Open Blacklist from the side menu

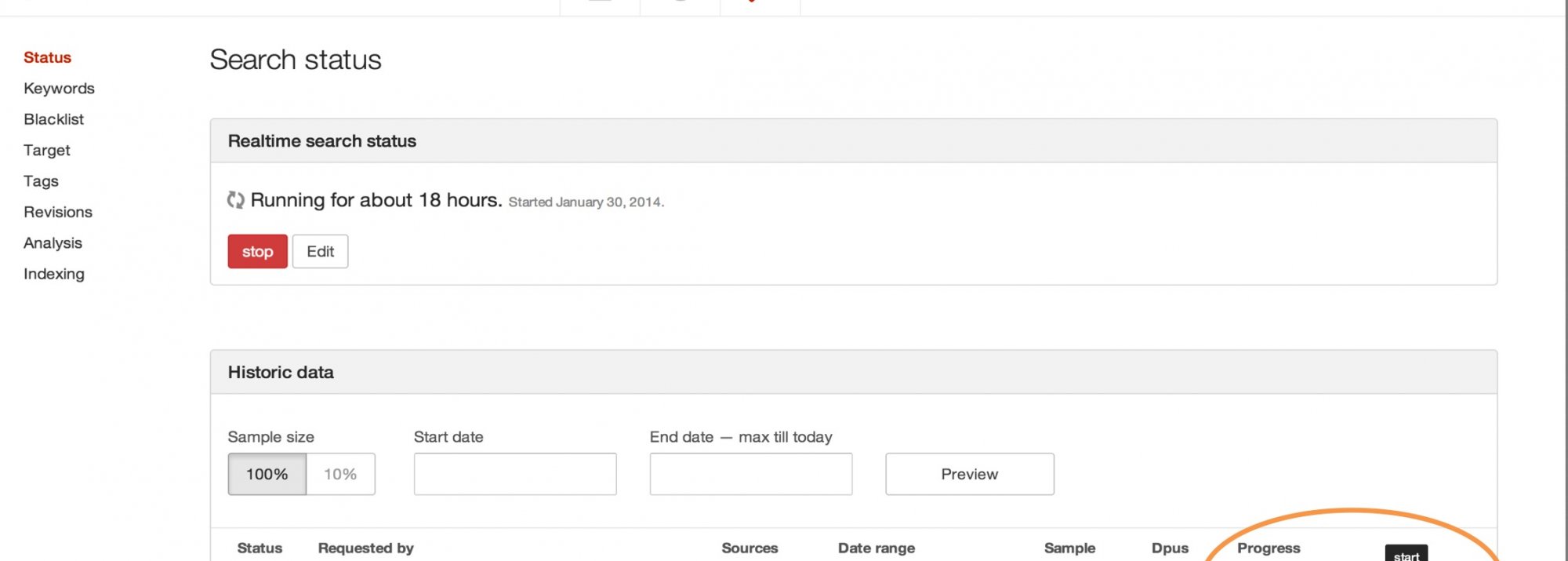click(x=53, y=119)
